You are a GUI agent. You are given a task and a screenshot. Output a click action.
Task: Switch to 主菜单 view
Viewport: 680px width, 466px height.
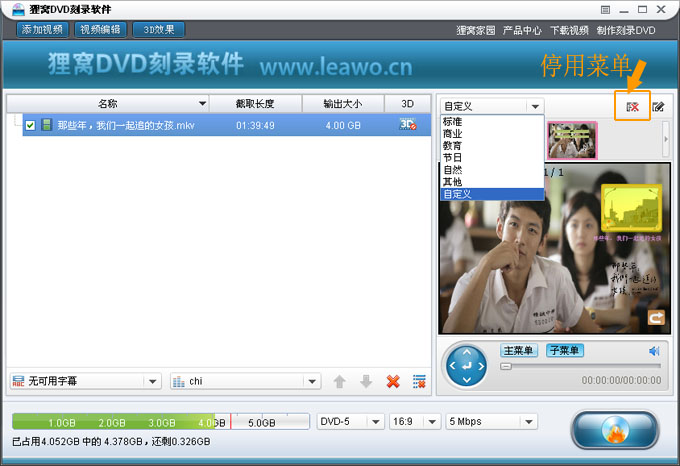519,350
